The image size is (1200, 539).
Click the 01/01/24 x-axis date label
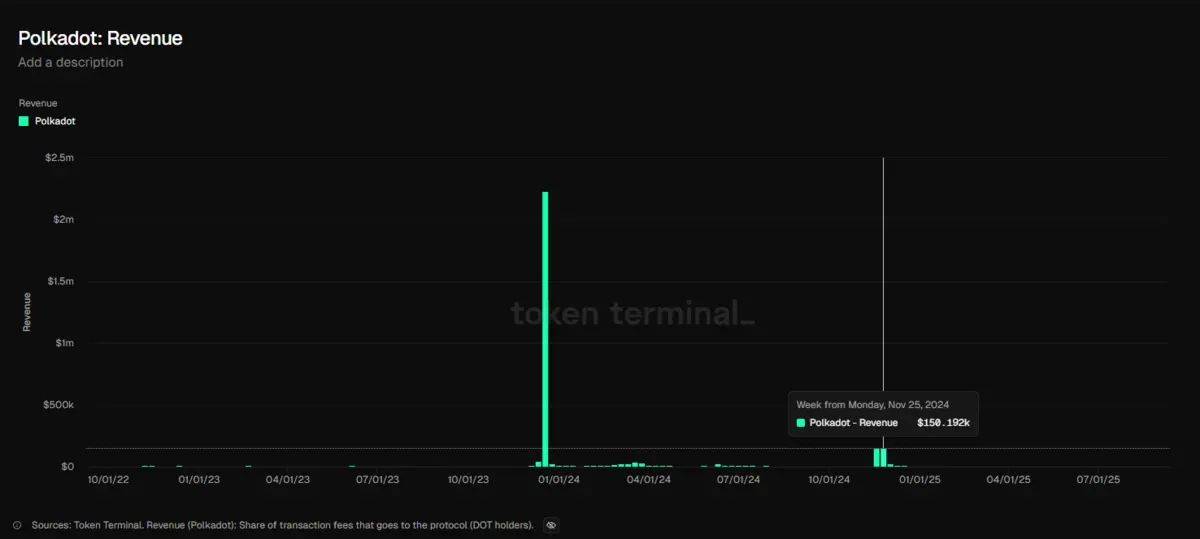559,480
